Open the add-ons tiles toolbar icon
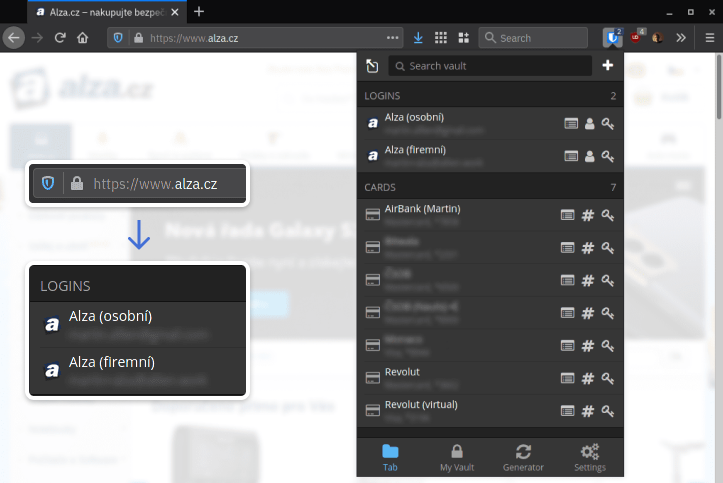 pyautogui.click(x=463, y=38)
